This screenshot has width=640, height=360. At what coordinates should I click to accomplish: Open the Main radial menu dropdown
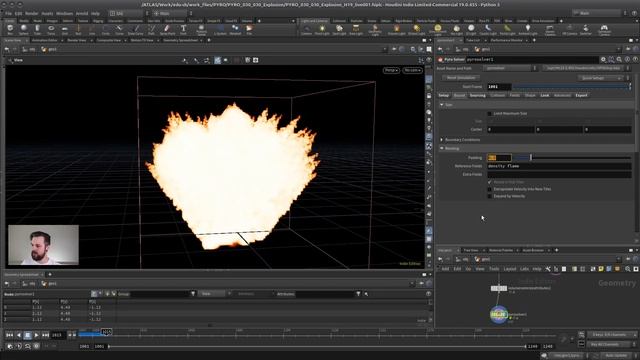(173, 13)
